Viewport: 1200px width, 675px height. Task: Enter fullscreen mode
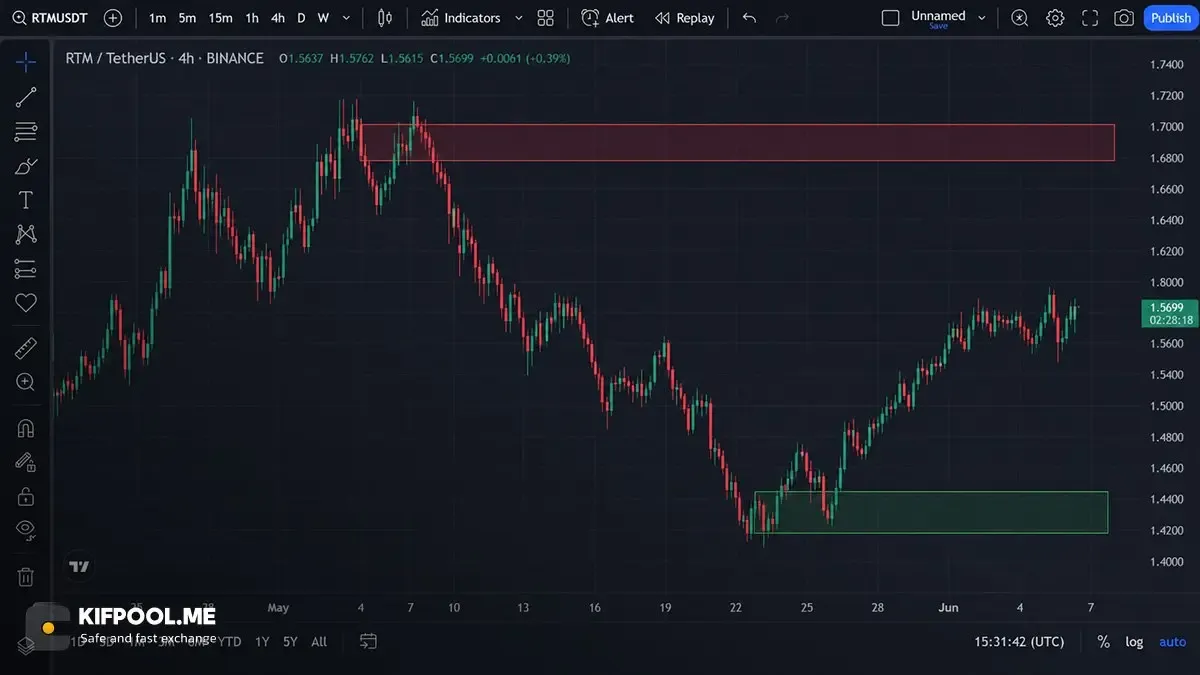click(1090, 18)
